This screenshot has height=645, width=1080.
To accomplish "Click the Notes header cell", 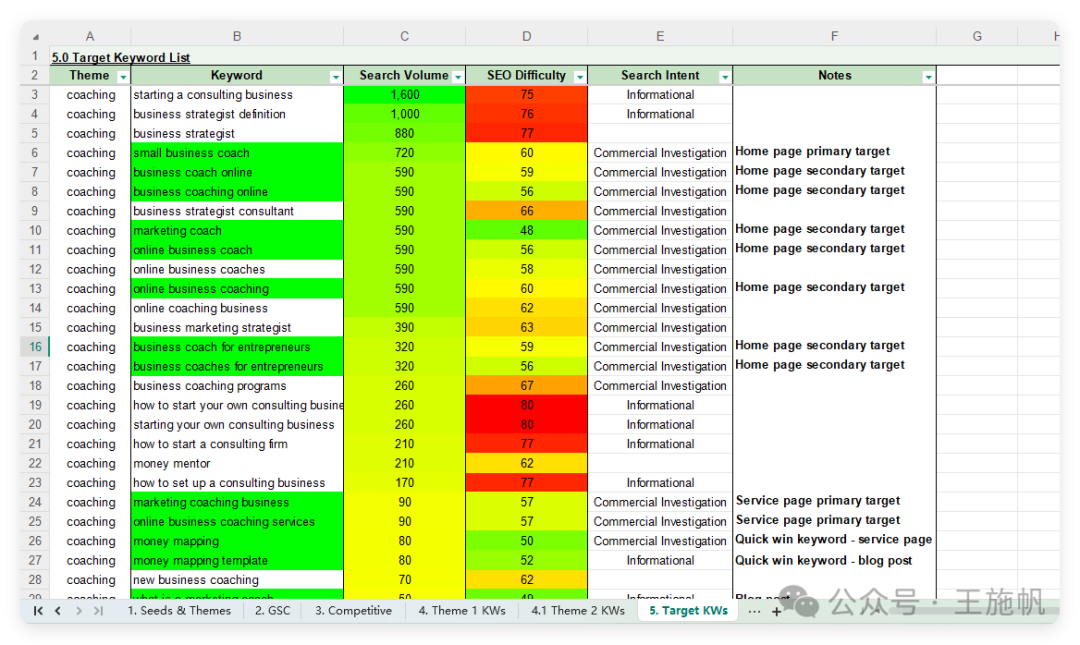I will coord(834,76).
